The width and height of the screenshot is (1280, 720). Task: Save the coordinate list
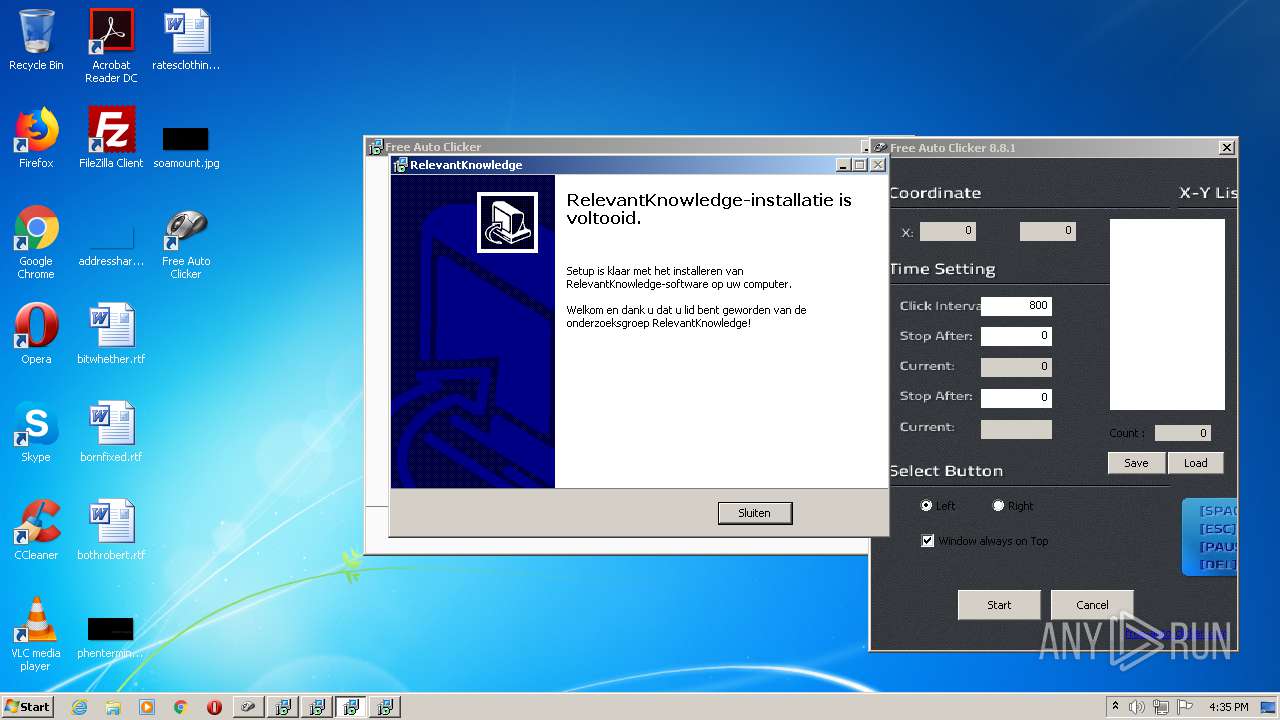coord(1136,463)
